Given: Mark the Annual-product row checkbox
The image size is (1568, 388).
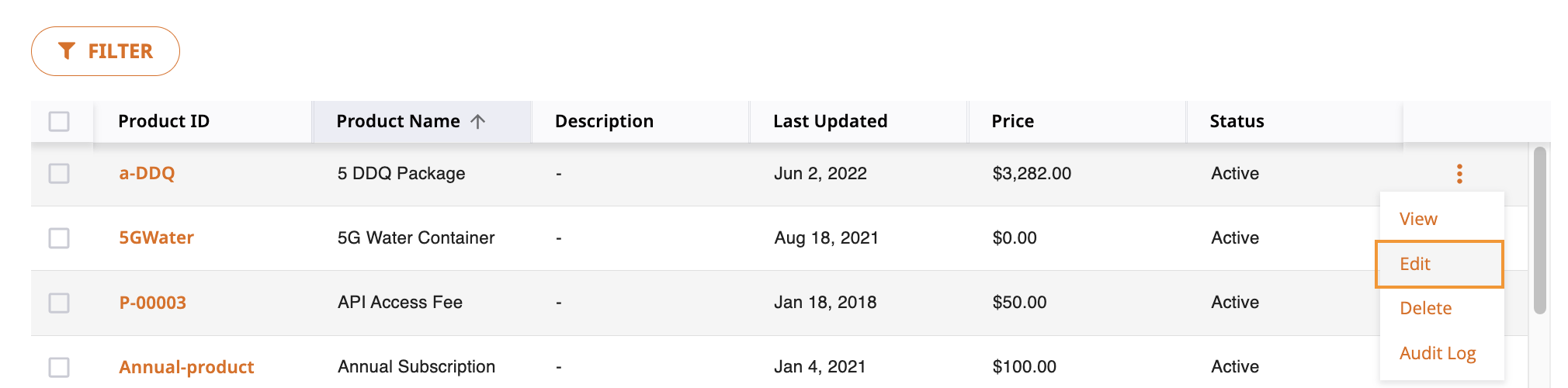Looking at the screenshot, I should pyautogui.click(x=59, y=367).
